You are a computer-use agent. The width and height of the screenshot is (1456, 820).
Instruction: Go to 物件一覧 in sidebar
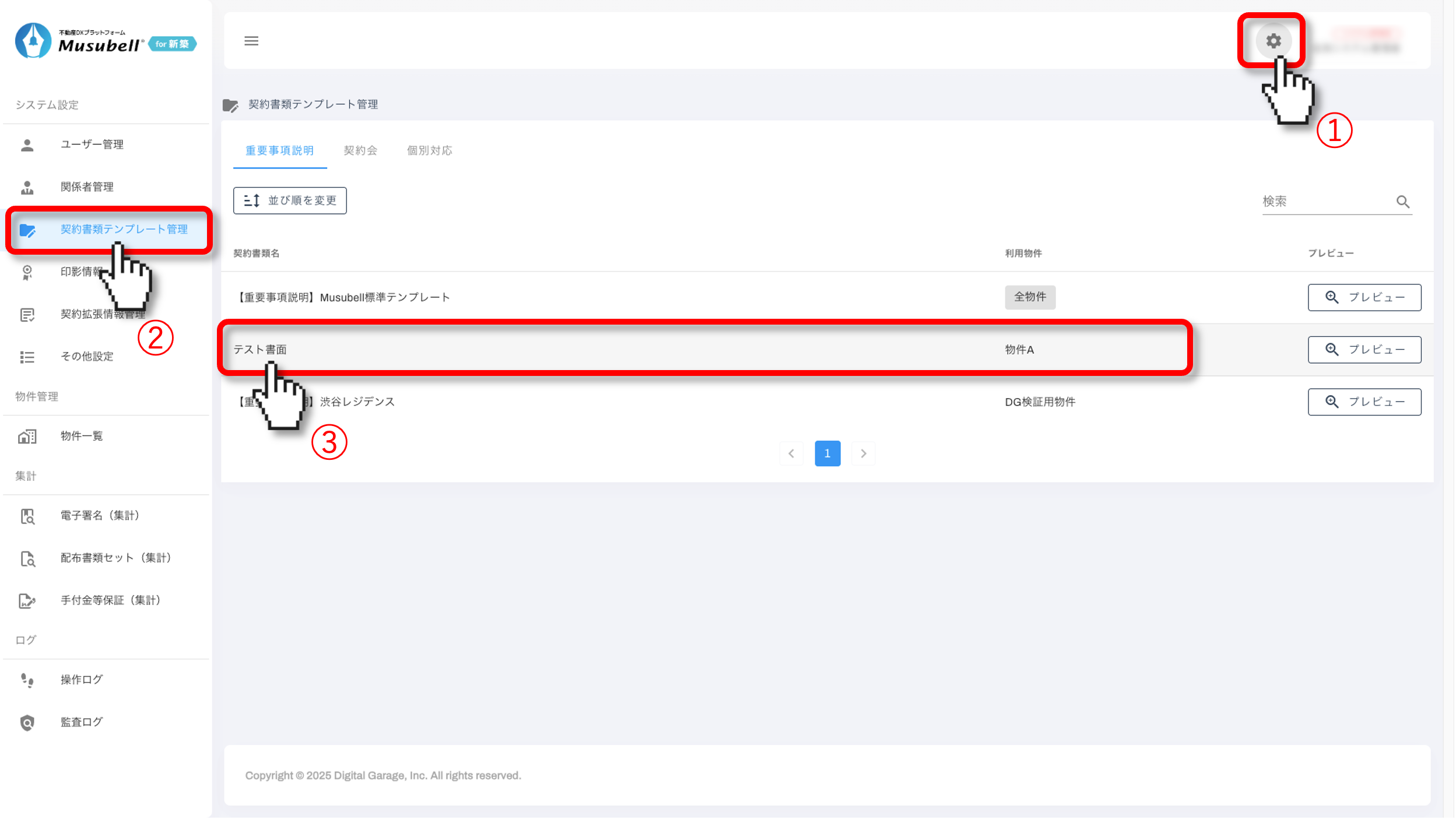point(82,436)
